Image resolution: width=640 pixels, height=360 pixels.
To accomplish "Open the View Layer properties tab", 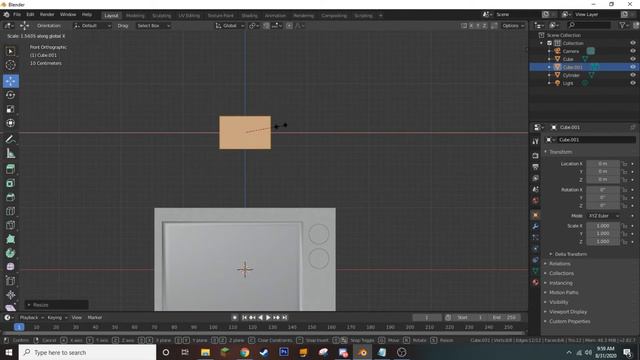I will pos(536,178).
